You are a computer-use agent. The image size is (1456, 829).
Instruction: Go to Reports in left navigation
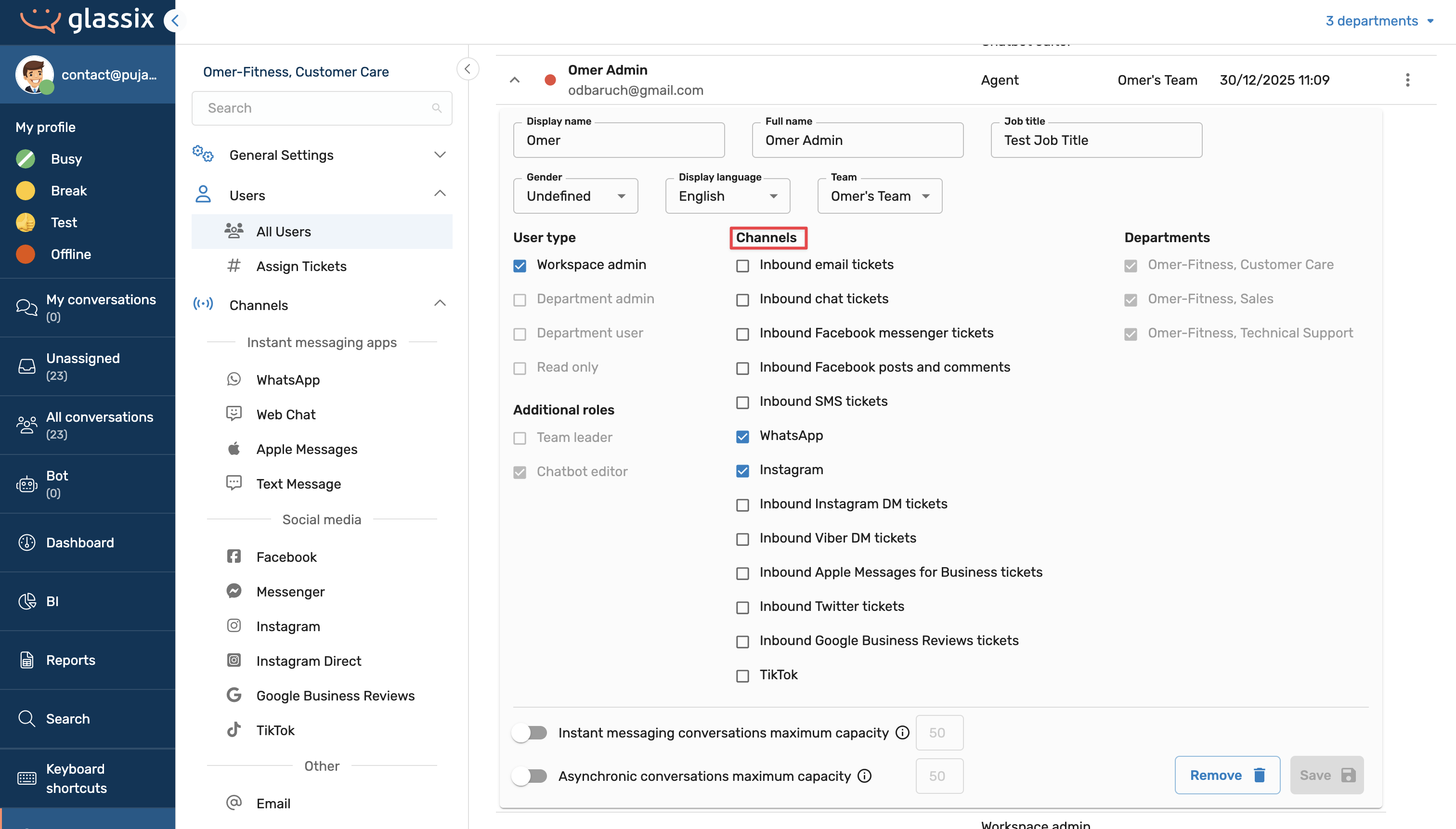70,660
